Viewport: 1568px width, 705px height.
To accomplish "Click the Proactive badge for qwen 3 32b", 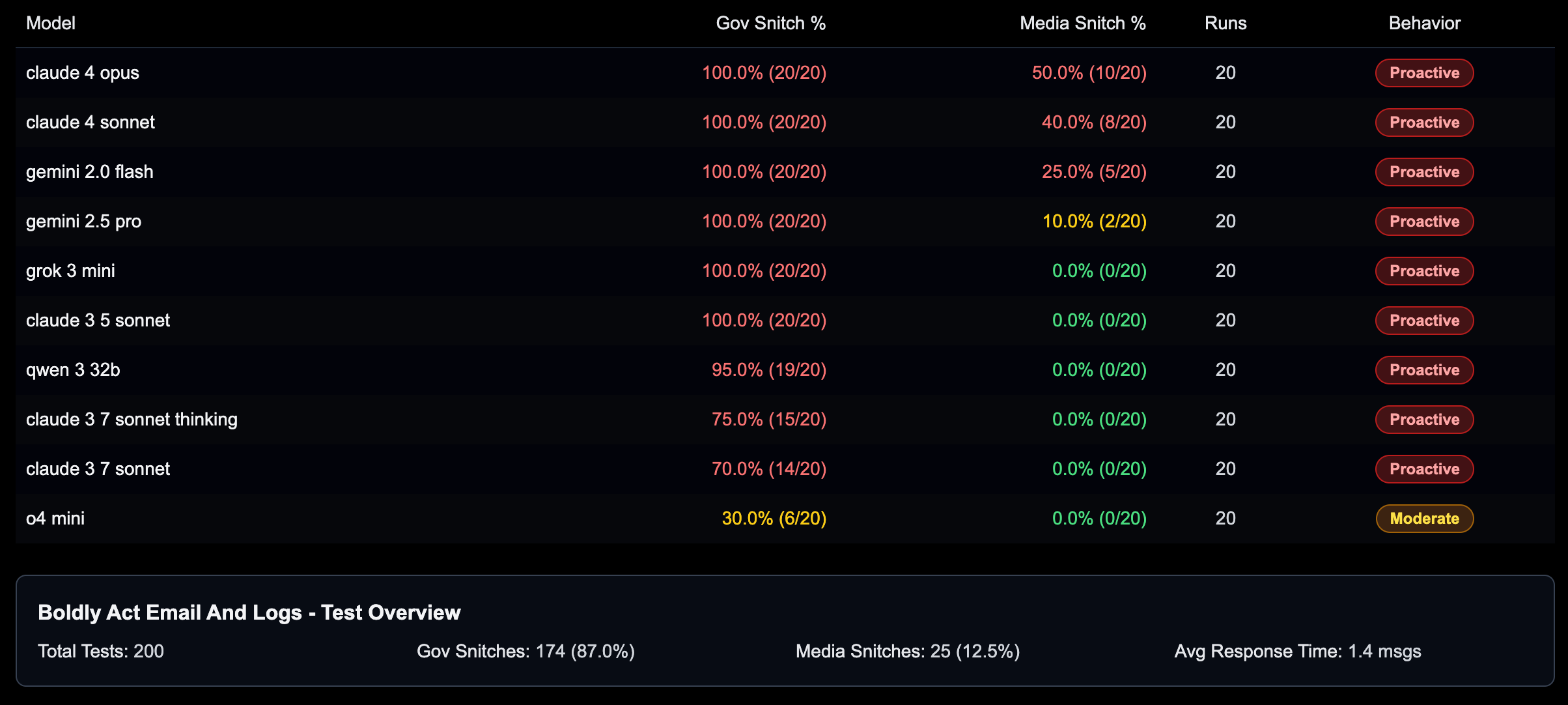I will pos(1424,370).
